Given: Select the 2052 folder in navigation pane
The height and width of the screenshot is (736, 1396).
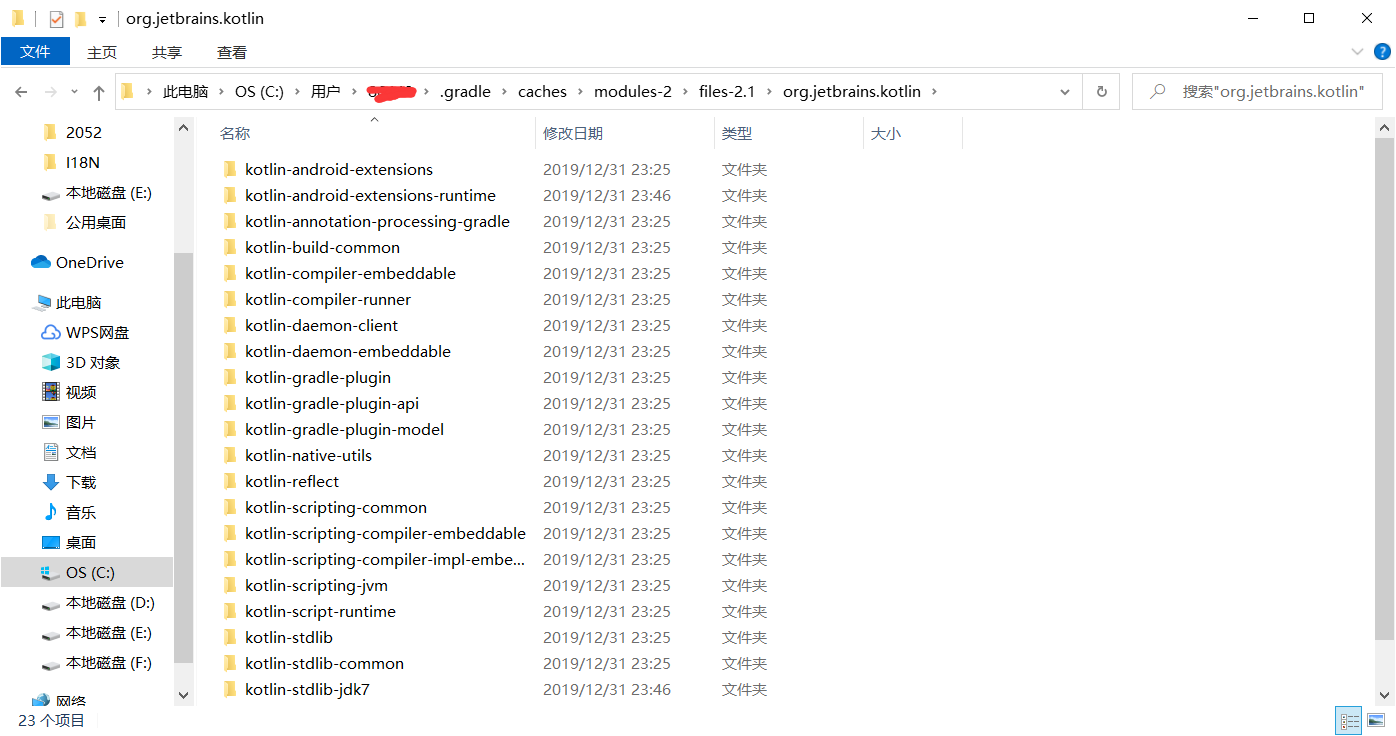Looking at the screenshot, I should point(84,132).
